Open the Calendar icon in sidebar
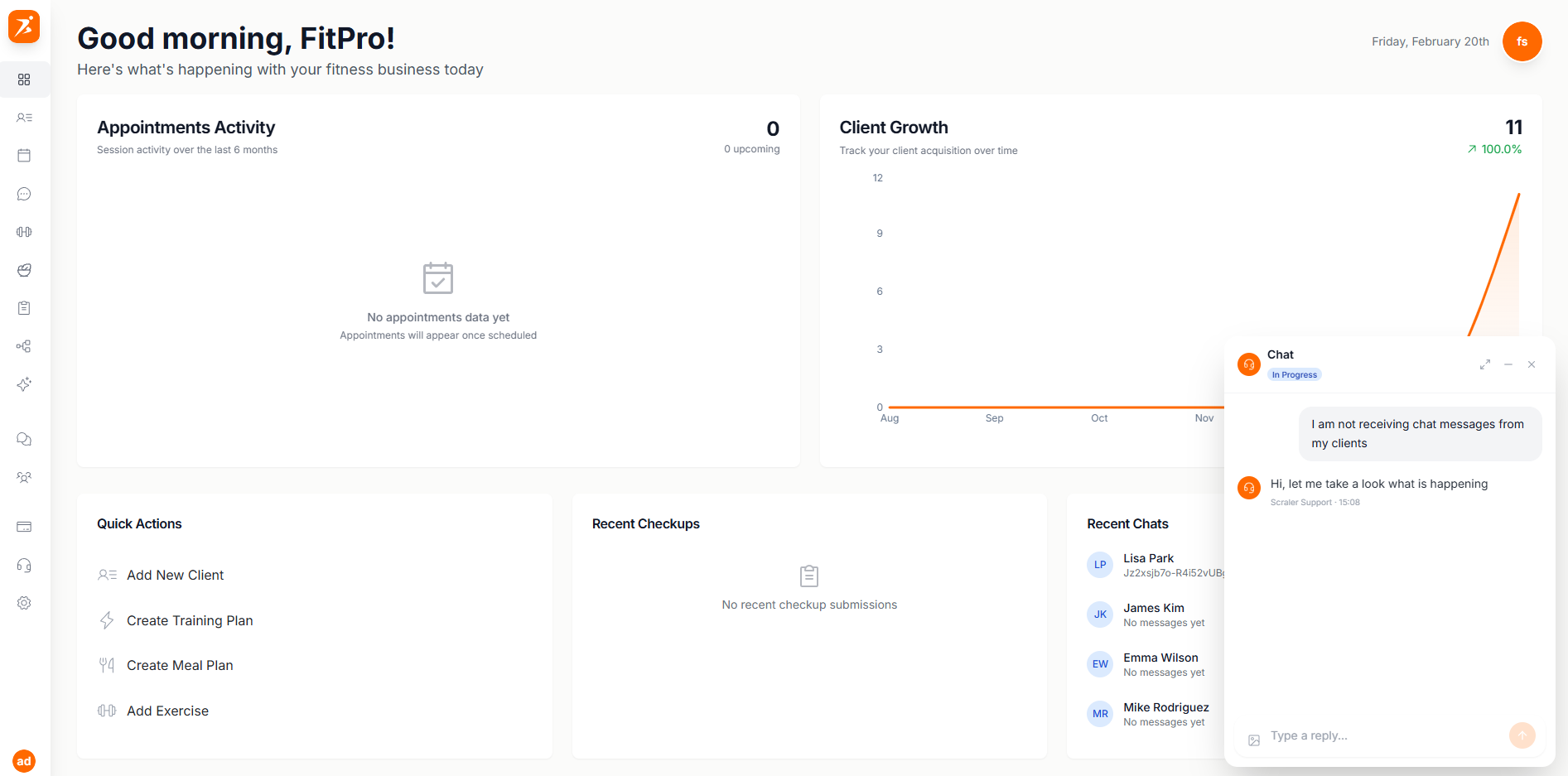 24,155
